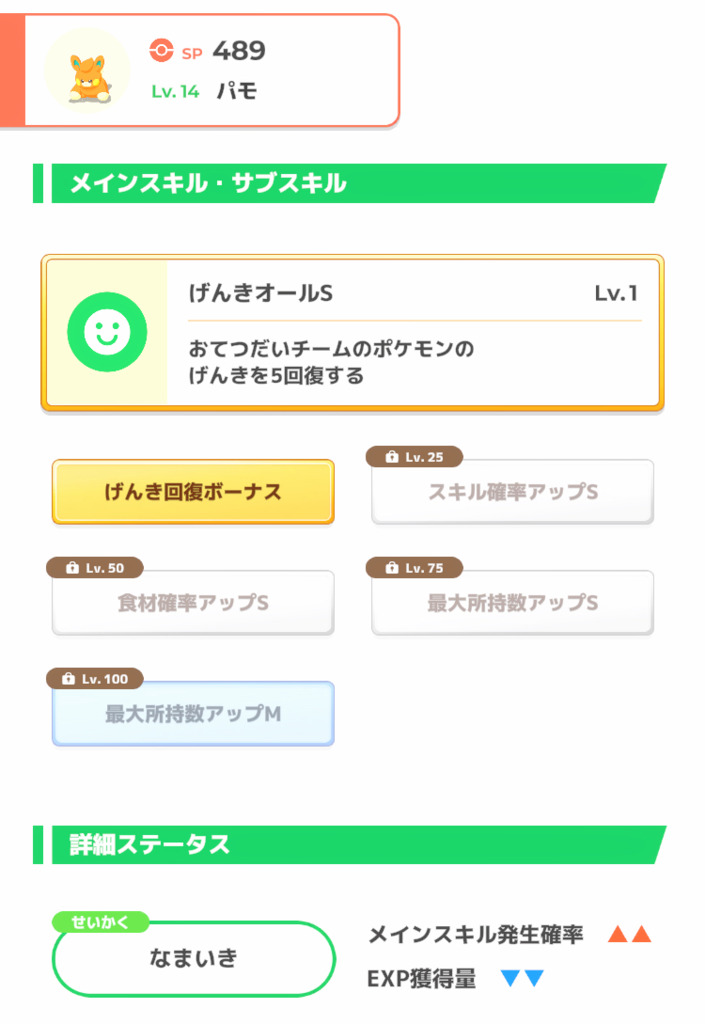Tap the なまいき nature button
This screenshot has height=1024, width=705.
(x=194, y=959)
